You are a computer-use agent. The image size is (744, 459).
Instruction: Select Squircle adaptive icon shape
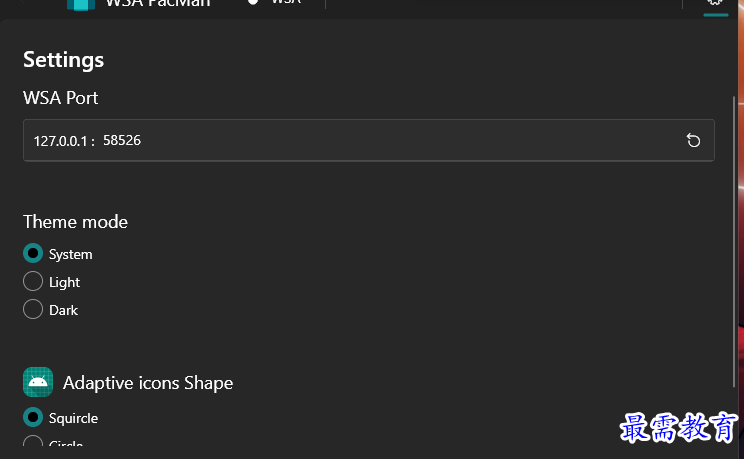(61, 418)
